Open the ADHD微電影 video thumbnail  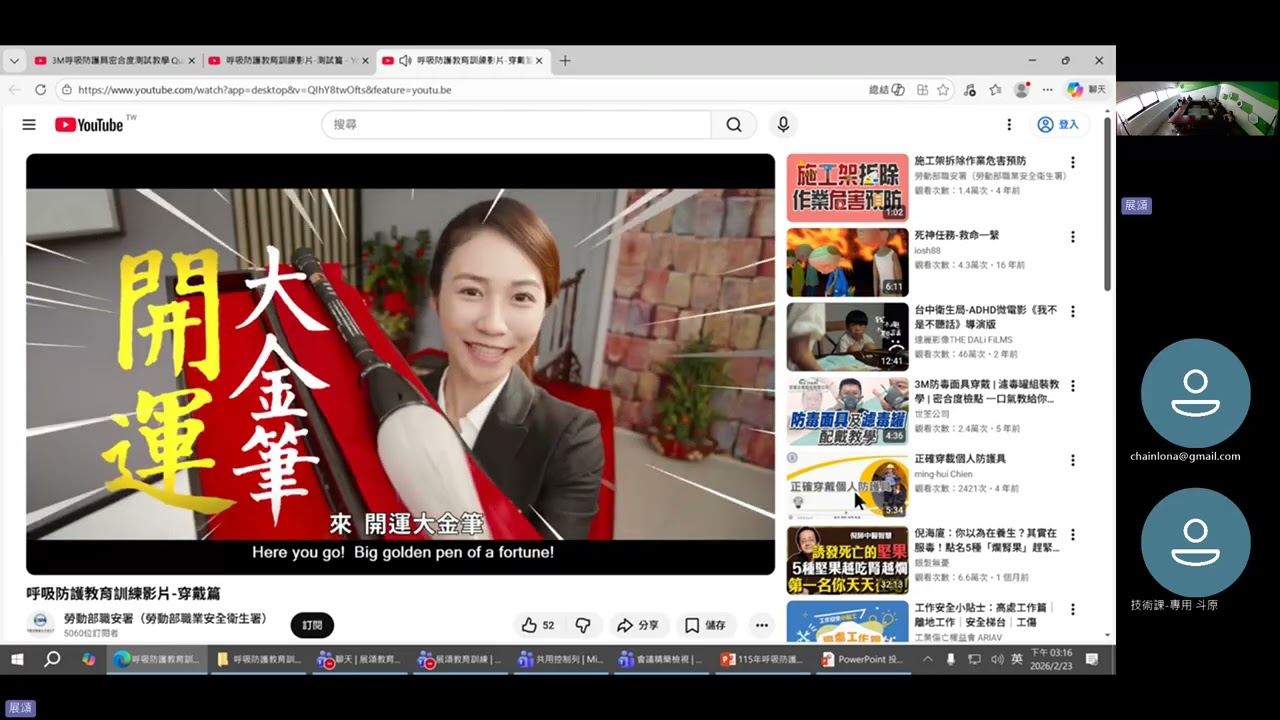point(847,337)
